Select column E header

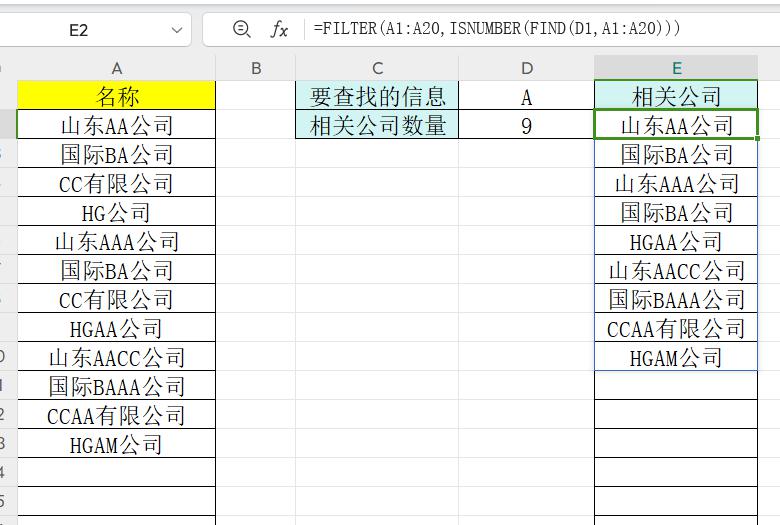pos(676,68)
